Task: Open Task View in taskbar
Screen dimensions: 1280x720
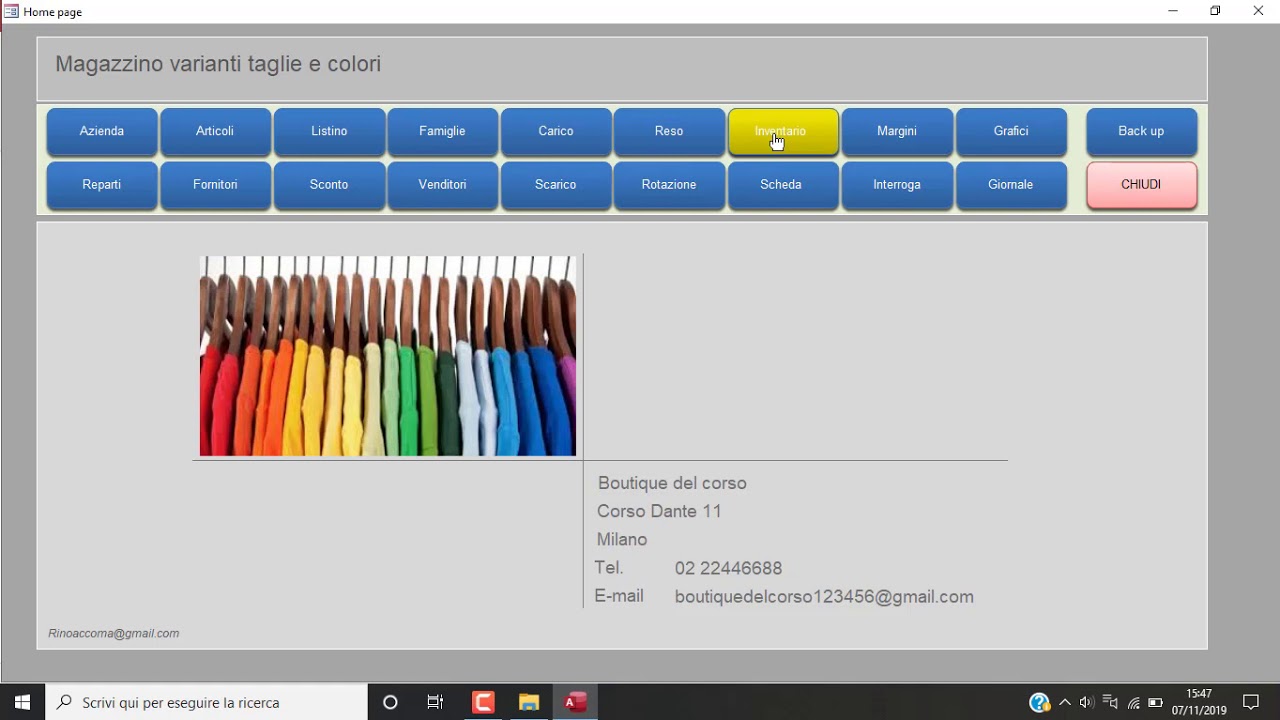Action: click(x=435, y=702)
